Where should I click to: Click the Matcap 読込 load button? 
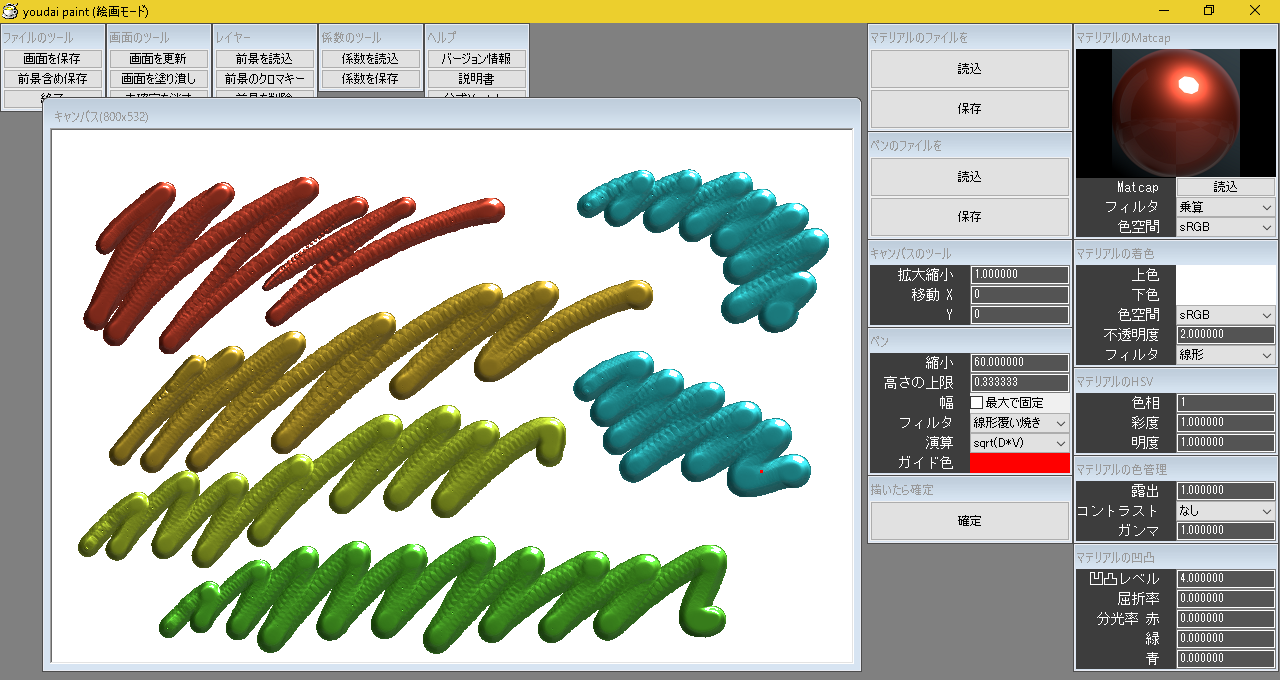click(x=1225, y=187)
